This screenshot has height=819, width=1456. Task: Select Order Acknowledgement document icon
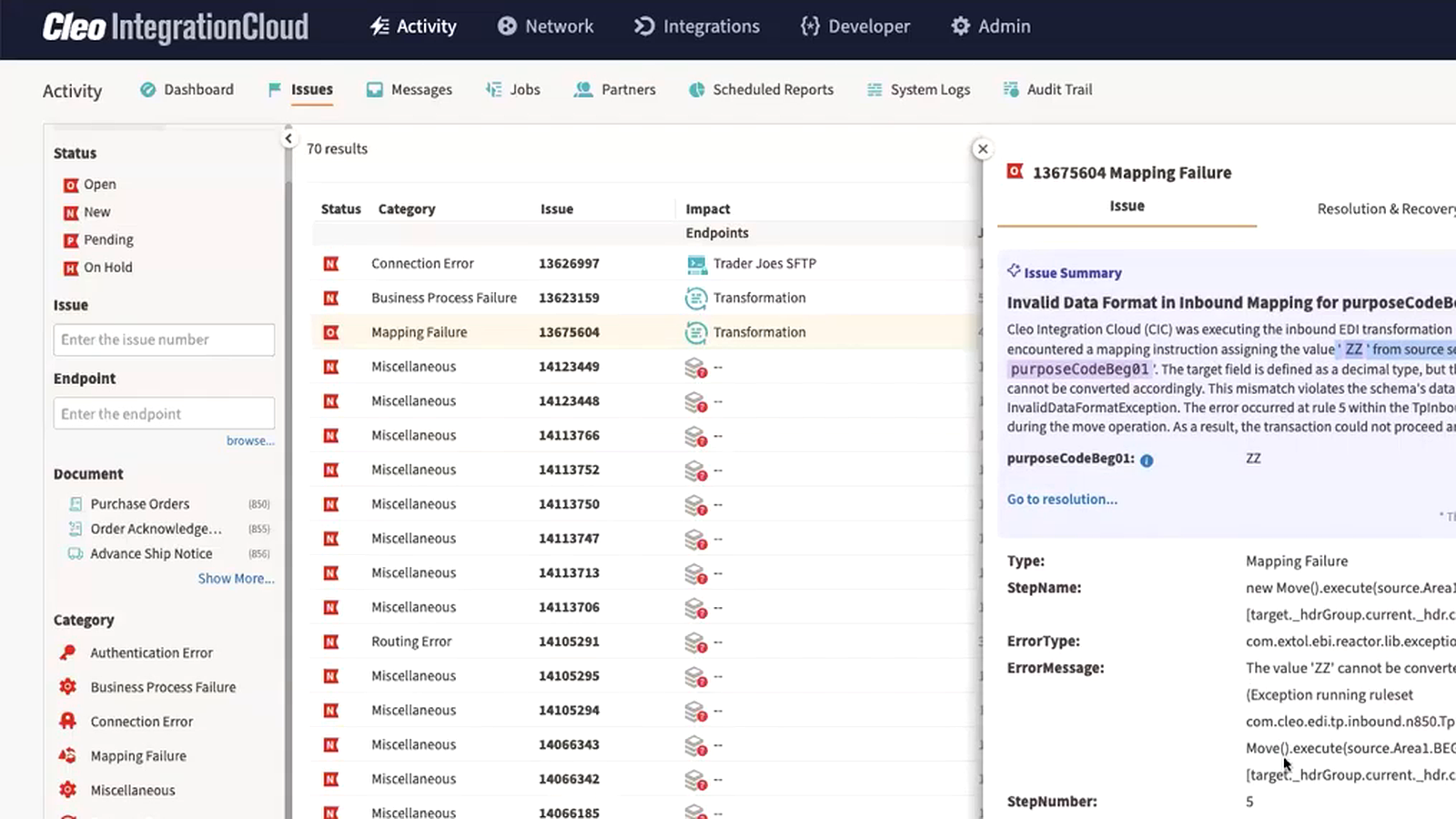click(x=76, y=529)
